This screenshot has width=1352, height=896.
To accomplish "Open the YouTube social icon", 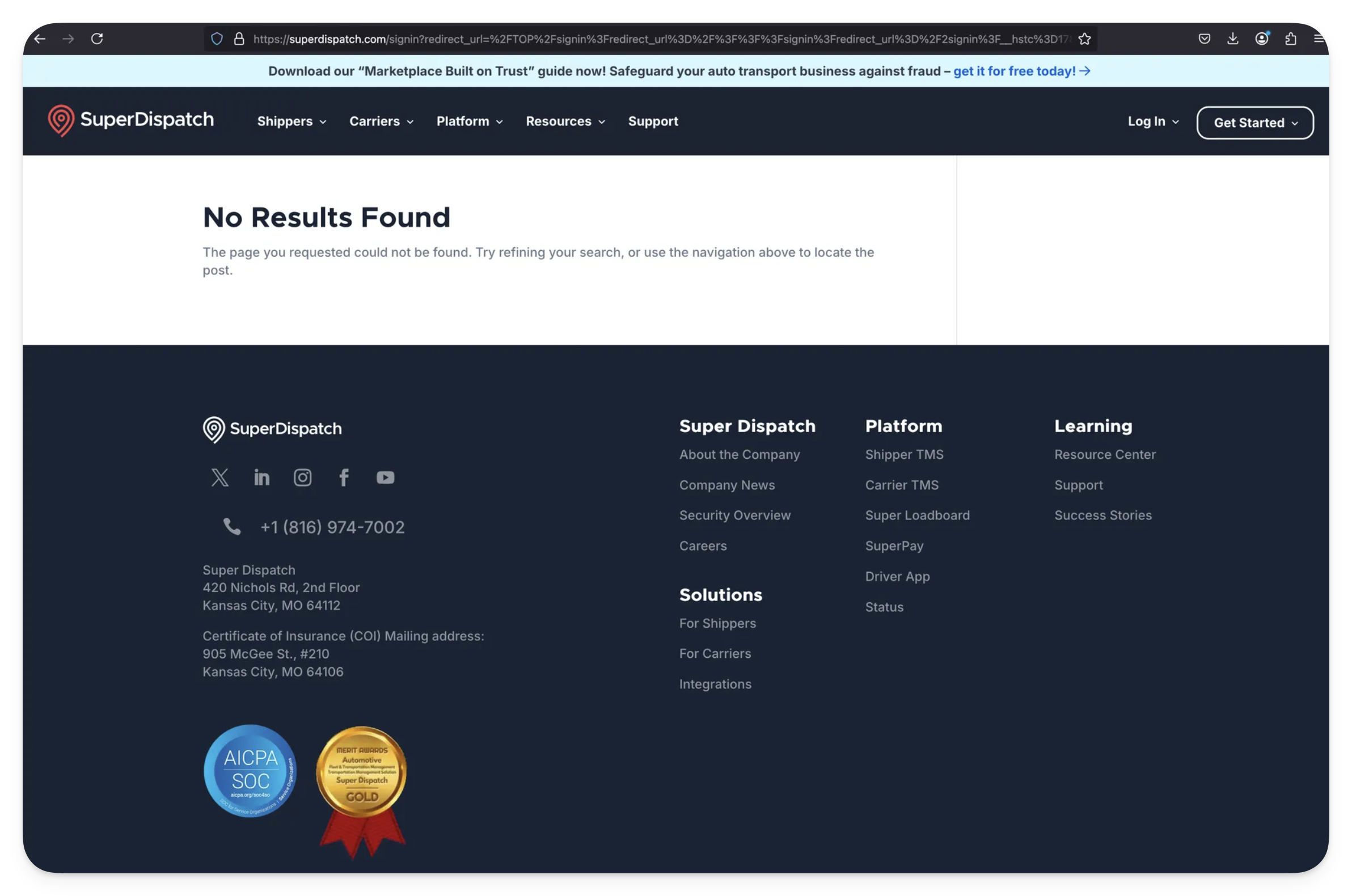I will pos(386,477).
